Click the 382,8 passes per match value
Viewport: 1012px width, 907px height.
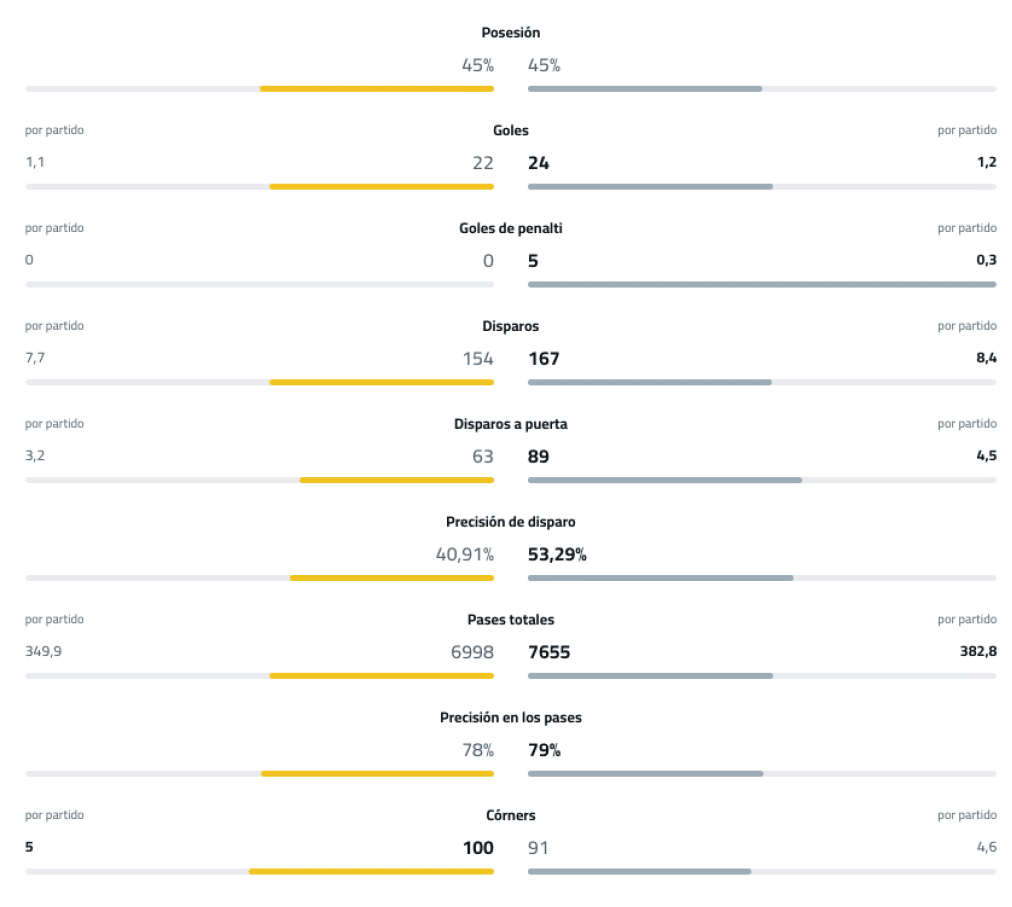pos(977,651)
